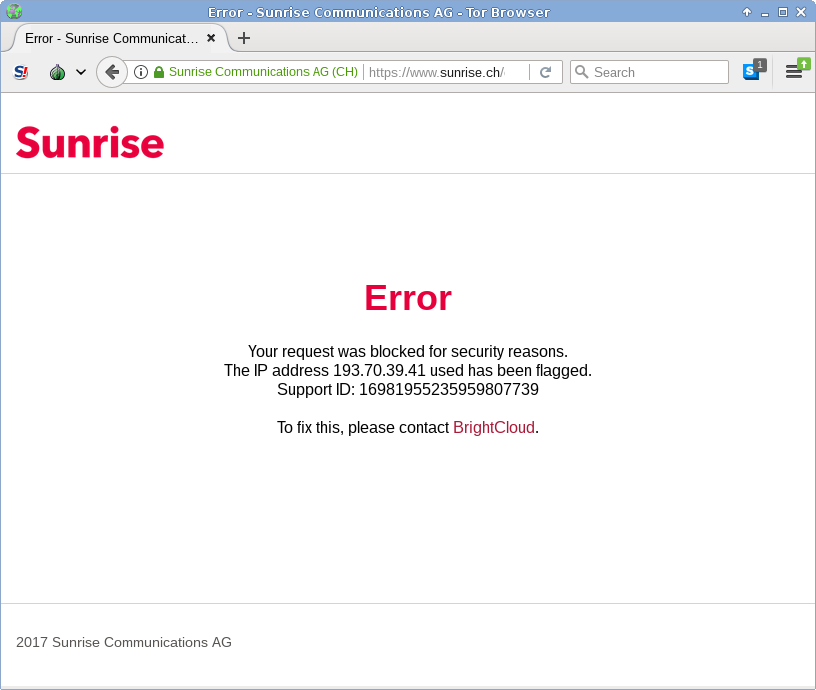The width and height of the screenshot is (816, 690).
Task: Click the green padlock security icon
Action: pos(159,72)
